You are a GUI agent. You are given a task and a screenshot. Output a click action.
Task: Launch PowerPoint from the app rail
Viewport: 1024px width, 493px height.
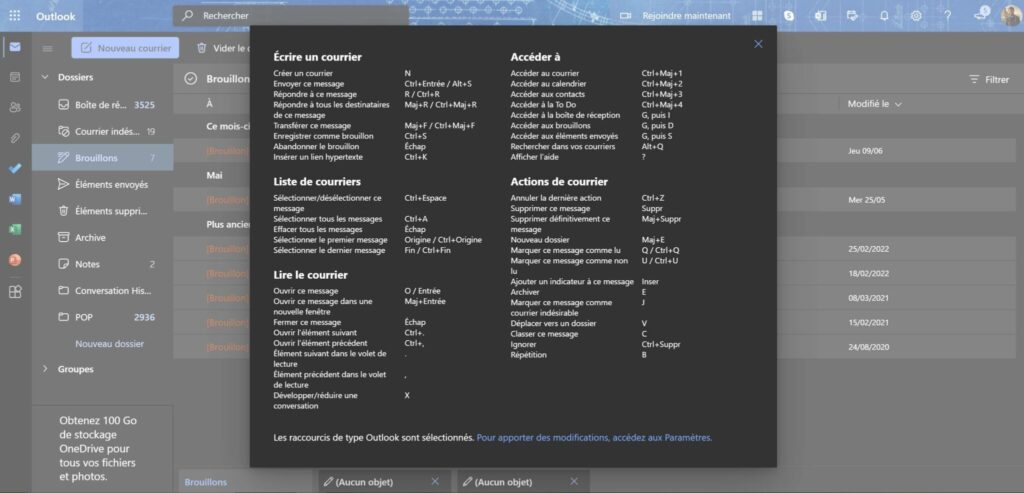click(15, 259)
